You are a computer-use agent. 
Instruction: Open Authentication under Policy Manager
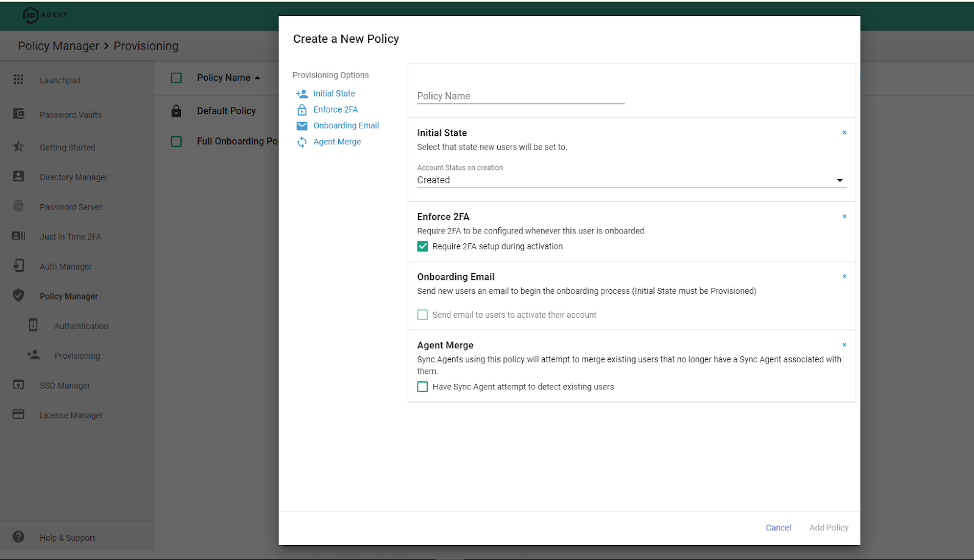click(x=81, y=326)
